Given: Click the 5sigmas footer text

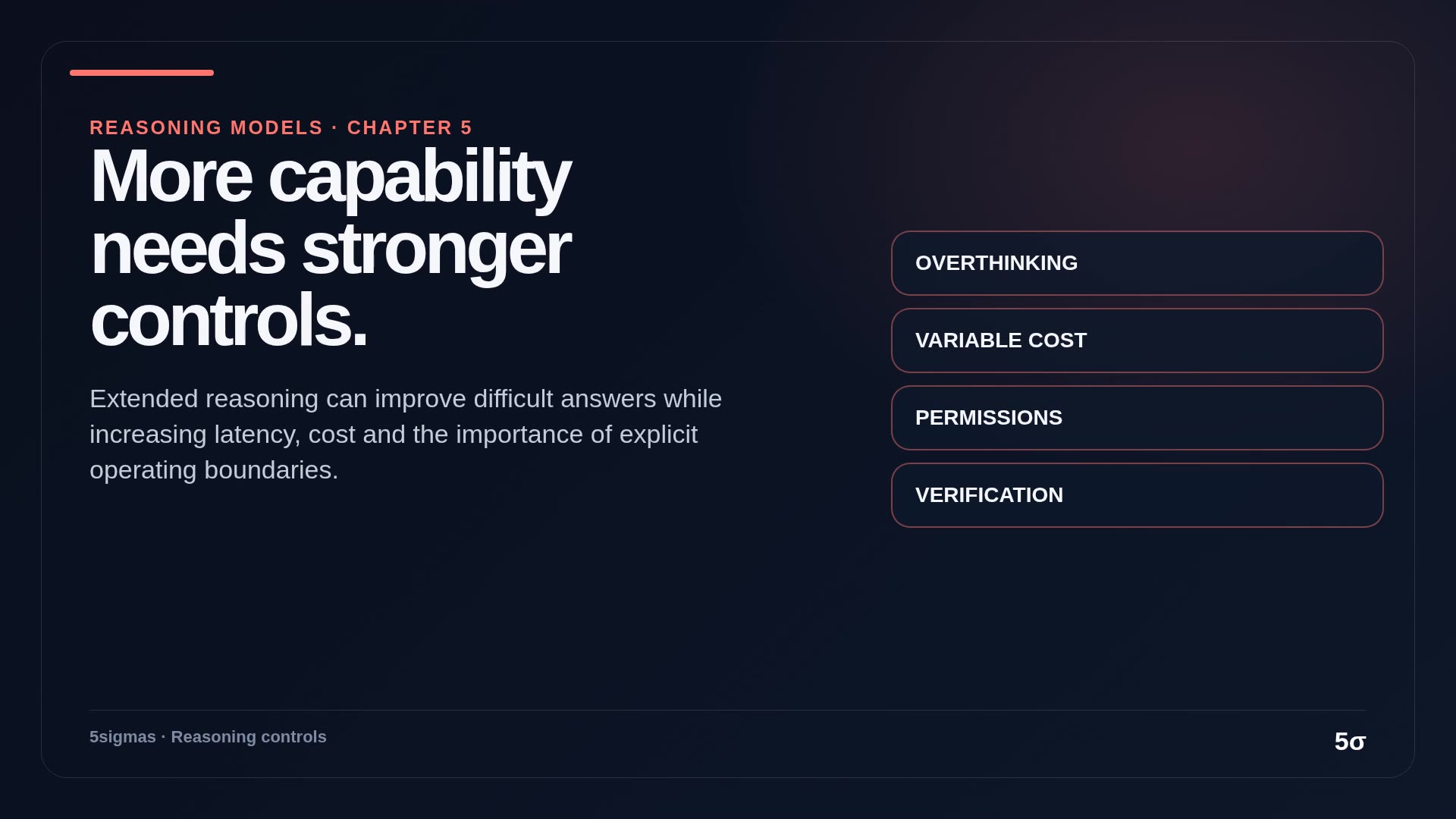Looking at the screenshot, I should point(123,737).
